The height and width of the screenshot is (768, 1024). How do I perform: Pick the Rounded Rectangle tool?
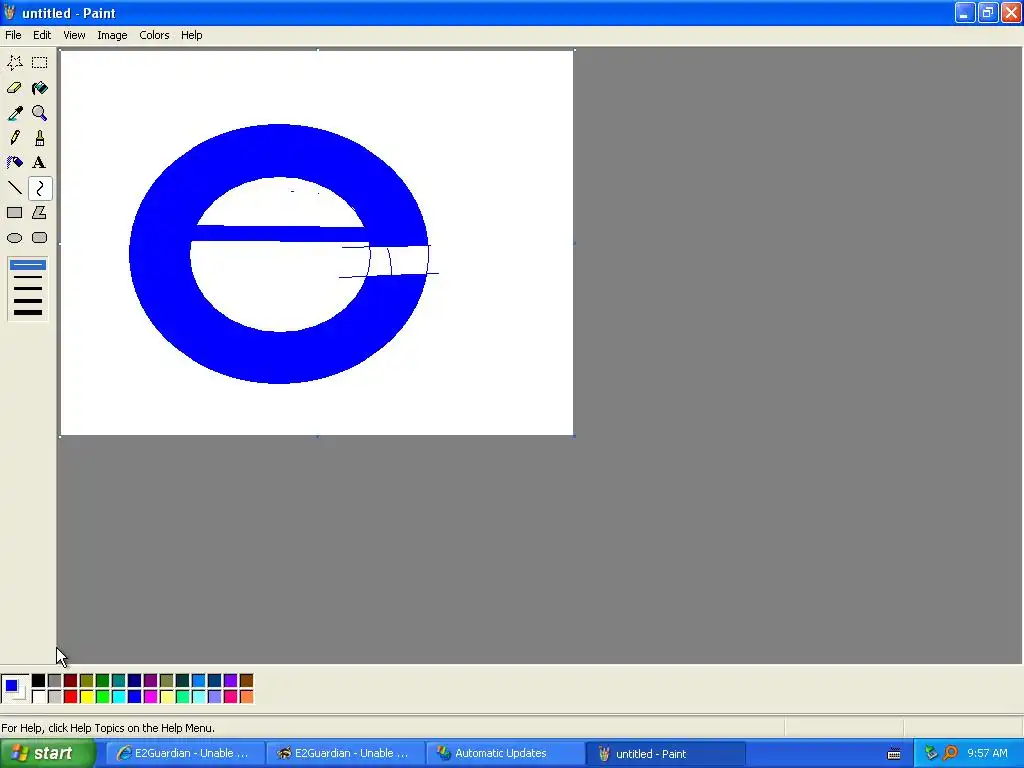40,238
